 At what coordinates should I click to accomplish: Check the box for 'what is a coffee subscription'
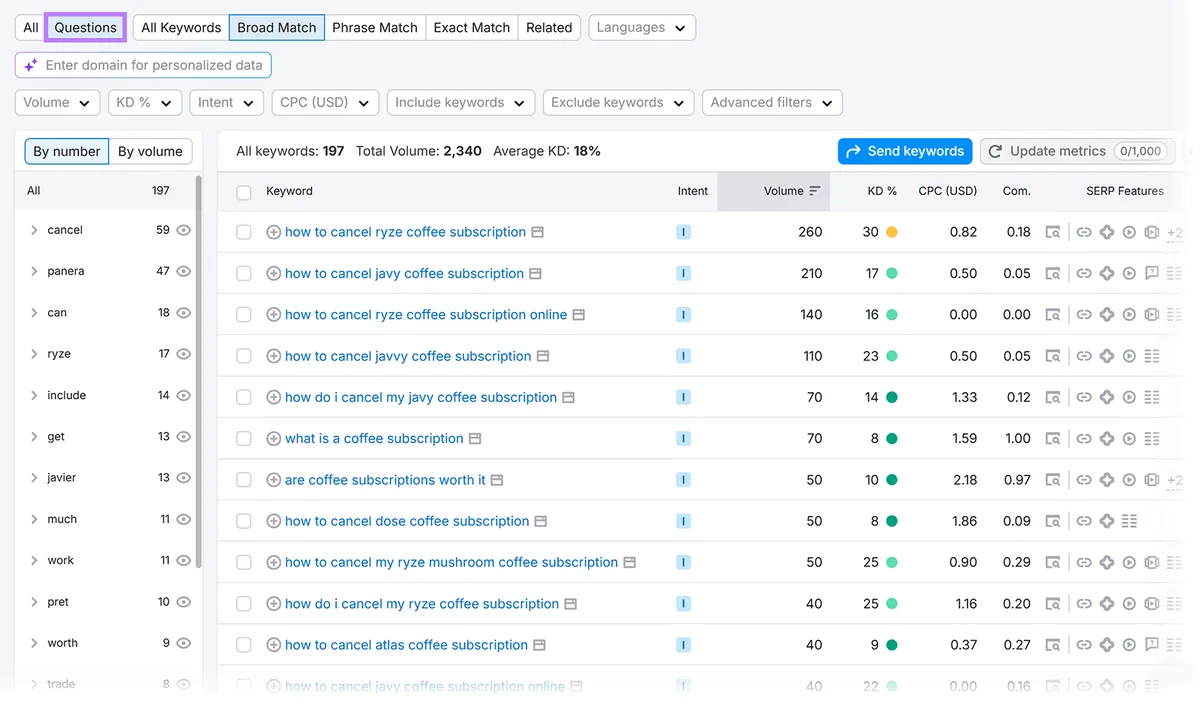pyautogui.click(x=244, y=439)
